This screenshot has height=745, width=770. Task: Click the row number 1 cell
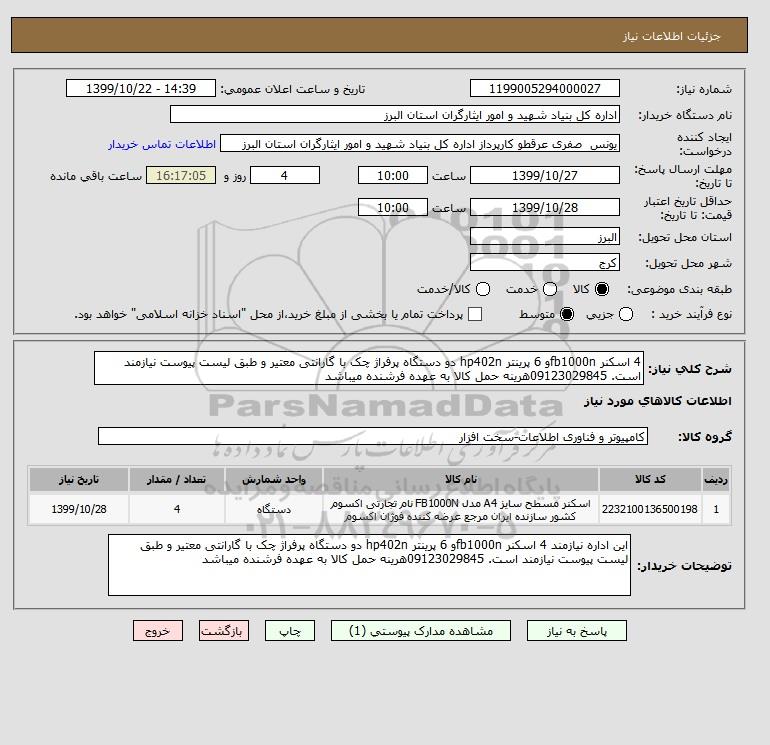pyautogui.click(x=716, y=509)
